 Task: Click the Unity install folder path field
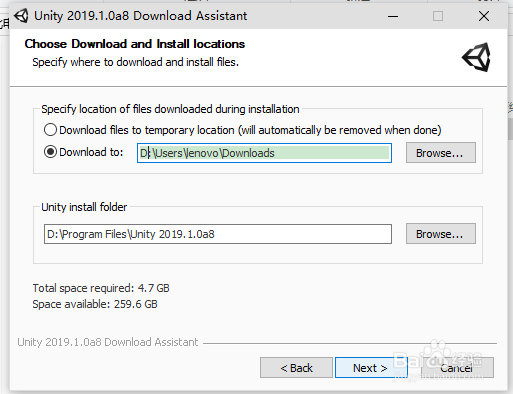[x=218, y=234]
